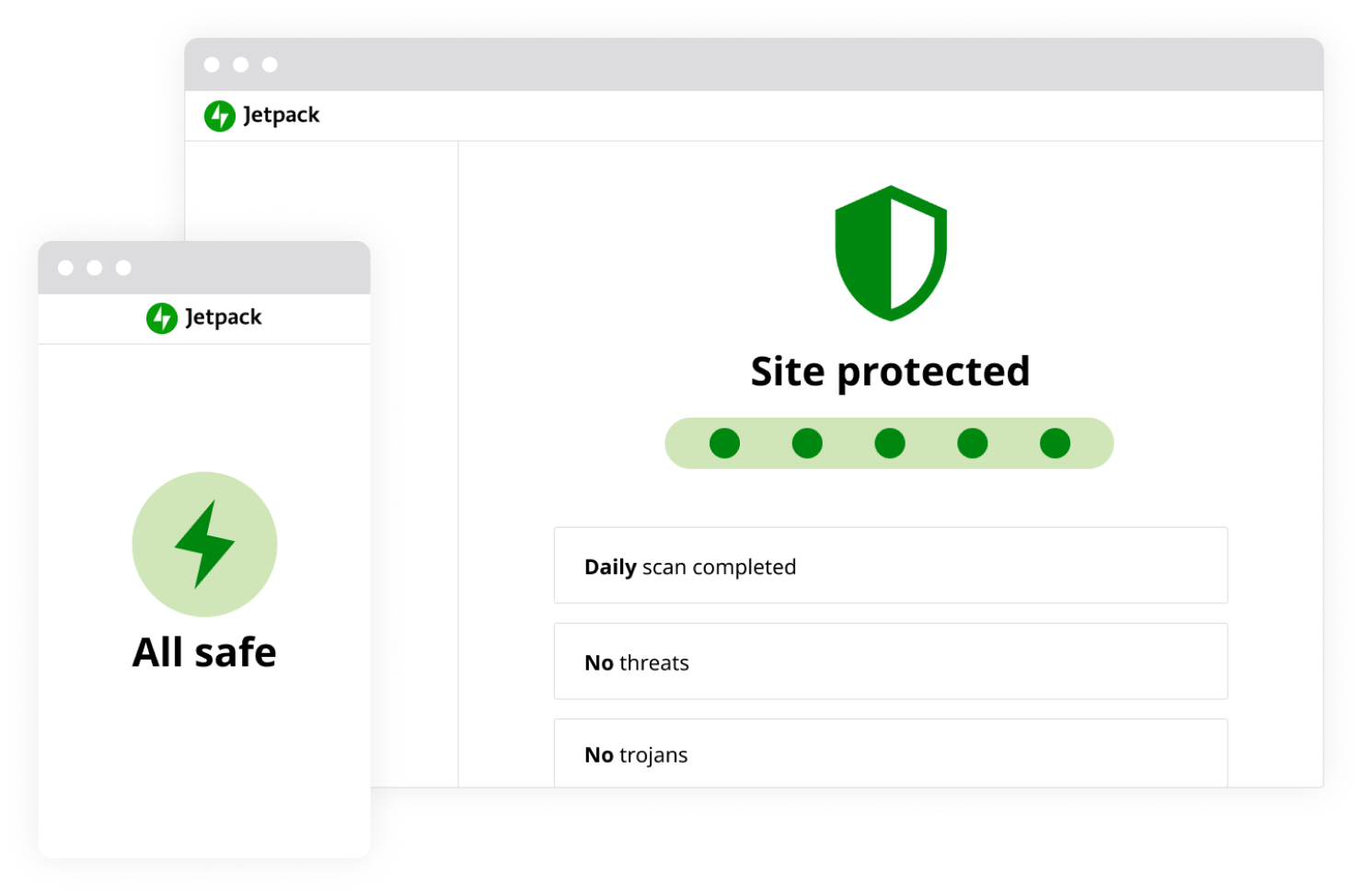Click the Jetpack logo icon in the large window
The width and height of the screenshot is (1362, 896).
click(220, 116)
